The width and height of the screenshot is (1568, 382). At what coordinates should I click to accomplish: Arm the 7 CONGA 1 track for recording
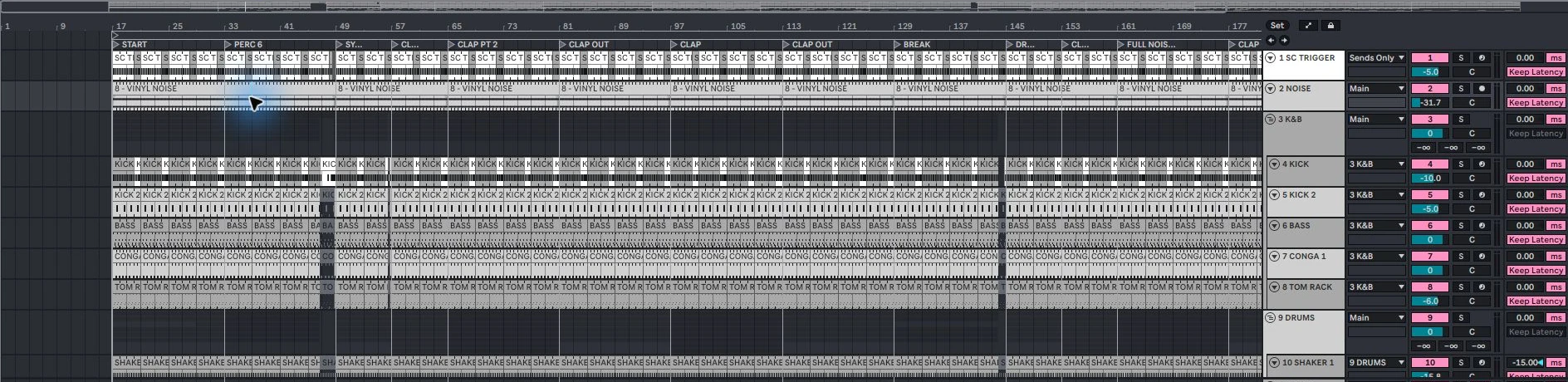(x=1482, y=257)
